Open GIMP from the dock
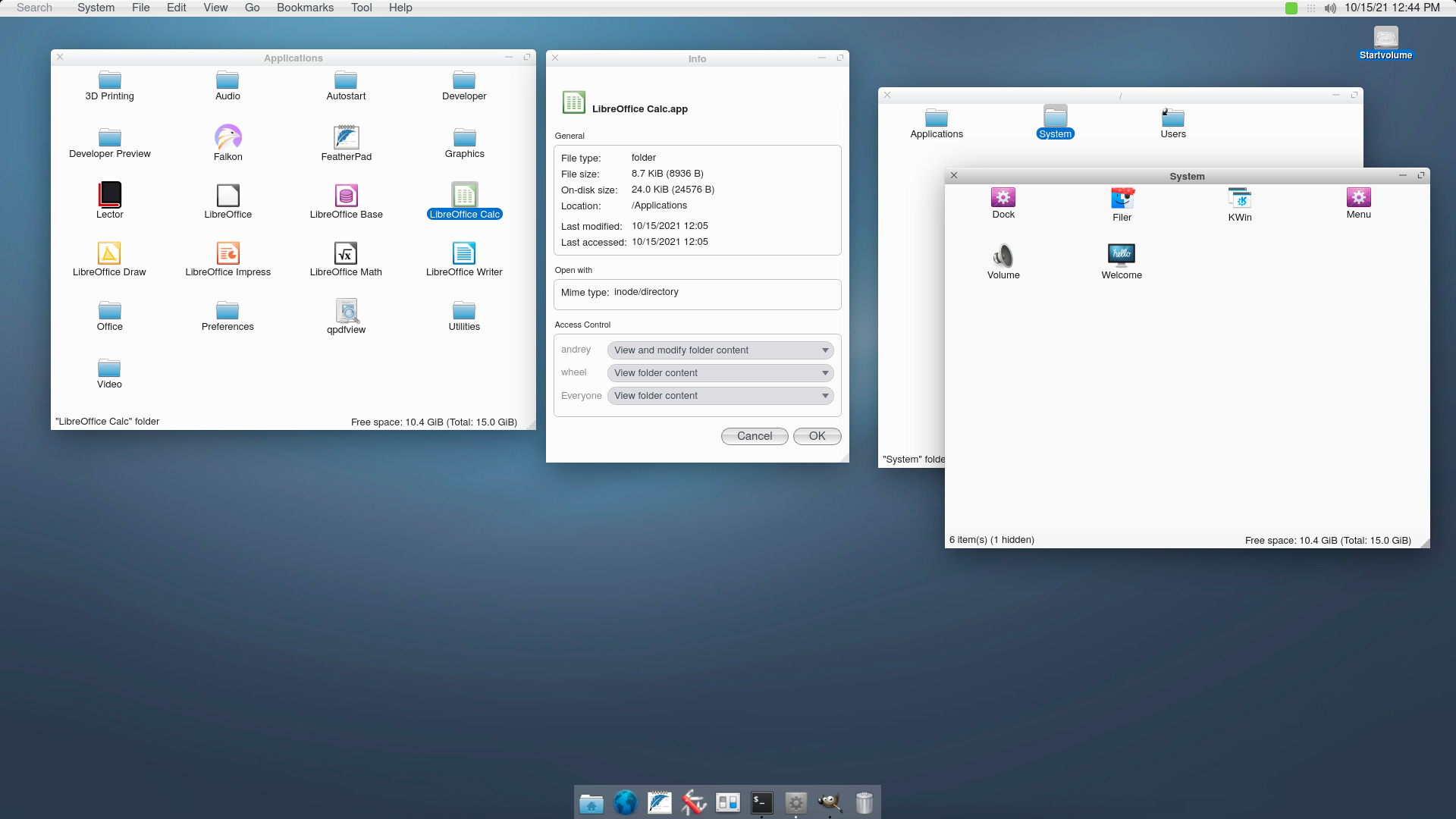This screenshot has height=819, width=1456. pyautogui.click(x=830, y=802)
